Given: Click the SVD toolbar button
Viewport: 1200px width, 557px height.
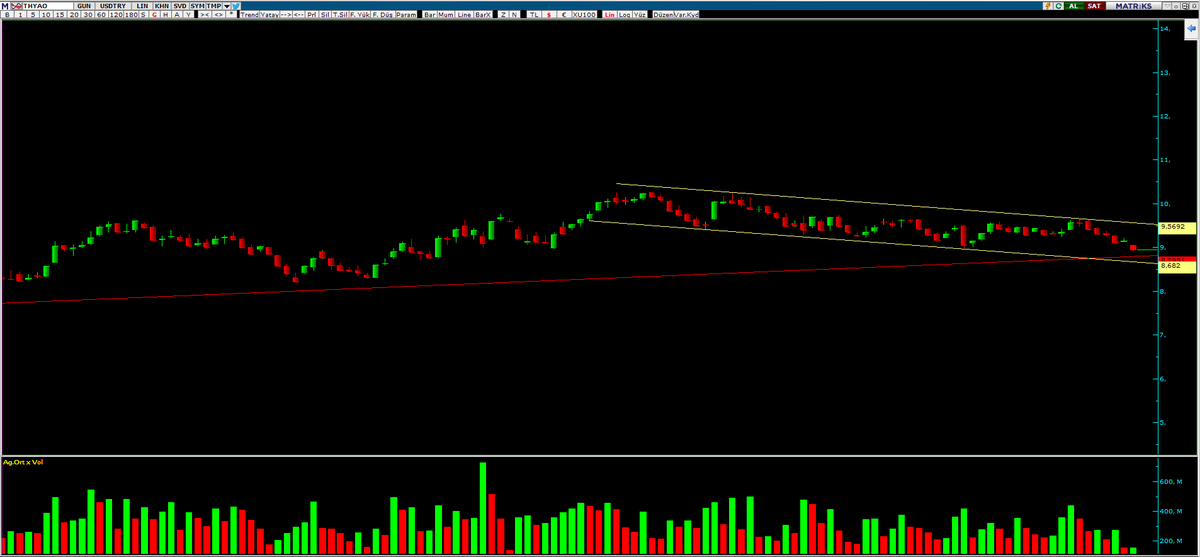Looking at the screenshot, I should pyautogui.click(x=180, y=6).
